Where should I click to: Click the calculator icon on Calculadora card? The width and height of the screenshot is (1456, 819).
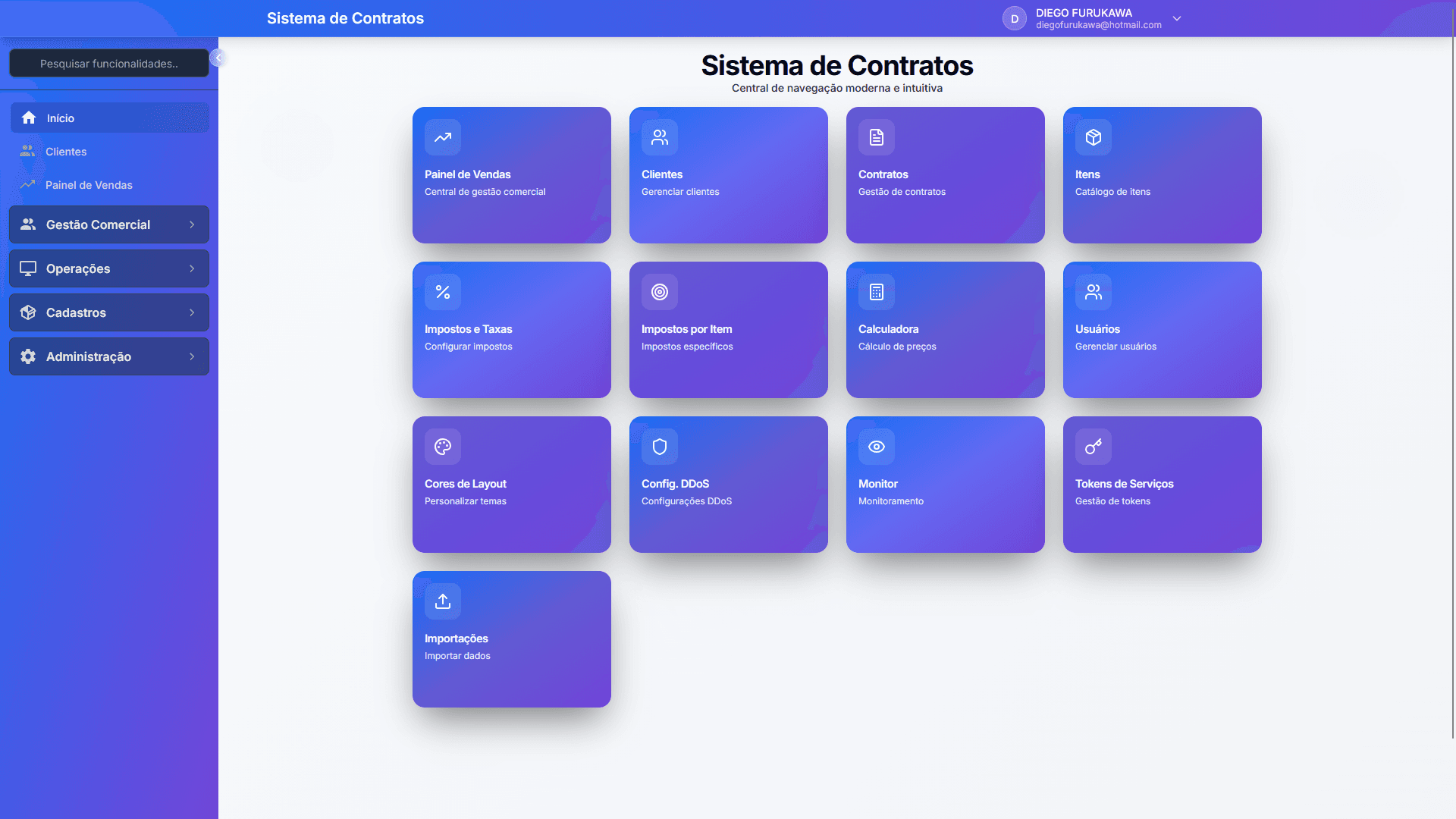click(x=876, y=292)
